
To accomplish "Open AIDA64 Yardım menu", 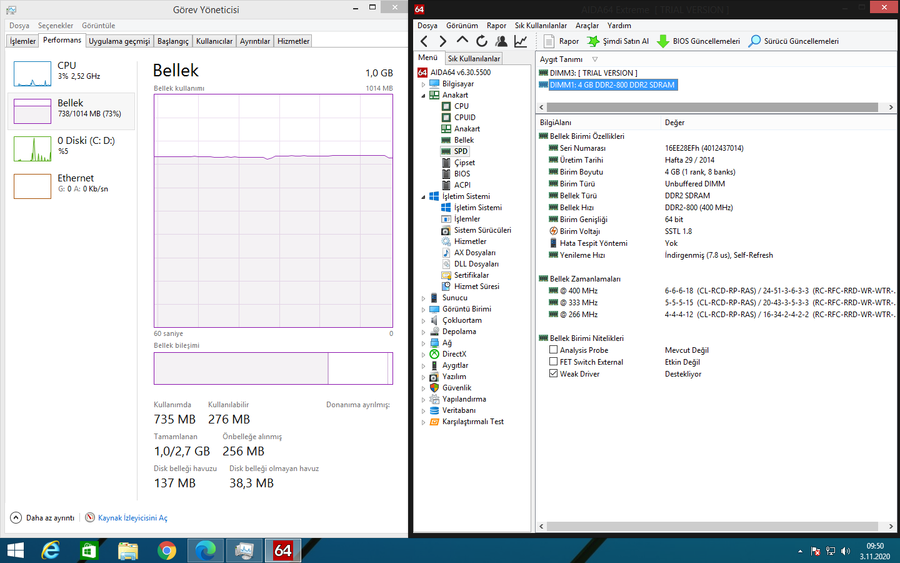I will tap(619, 26).
